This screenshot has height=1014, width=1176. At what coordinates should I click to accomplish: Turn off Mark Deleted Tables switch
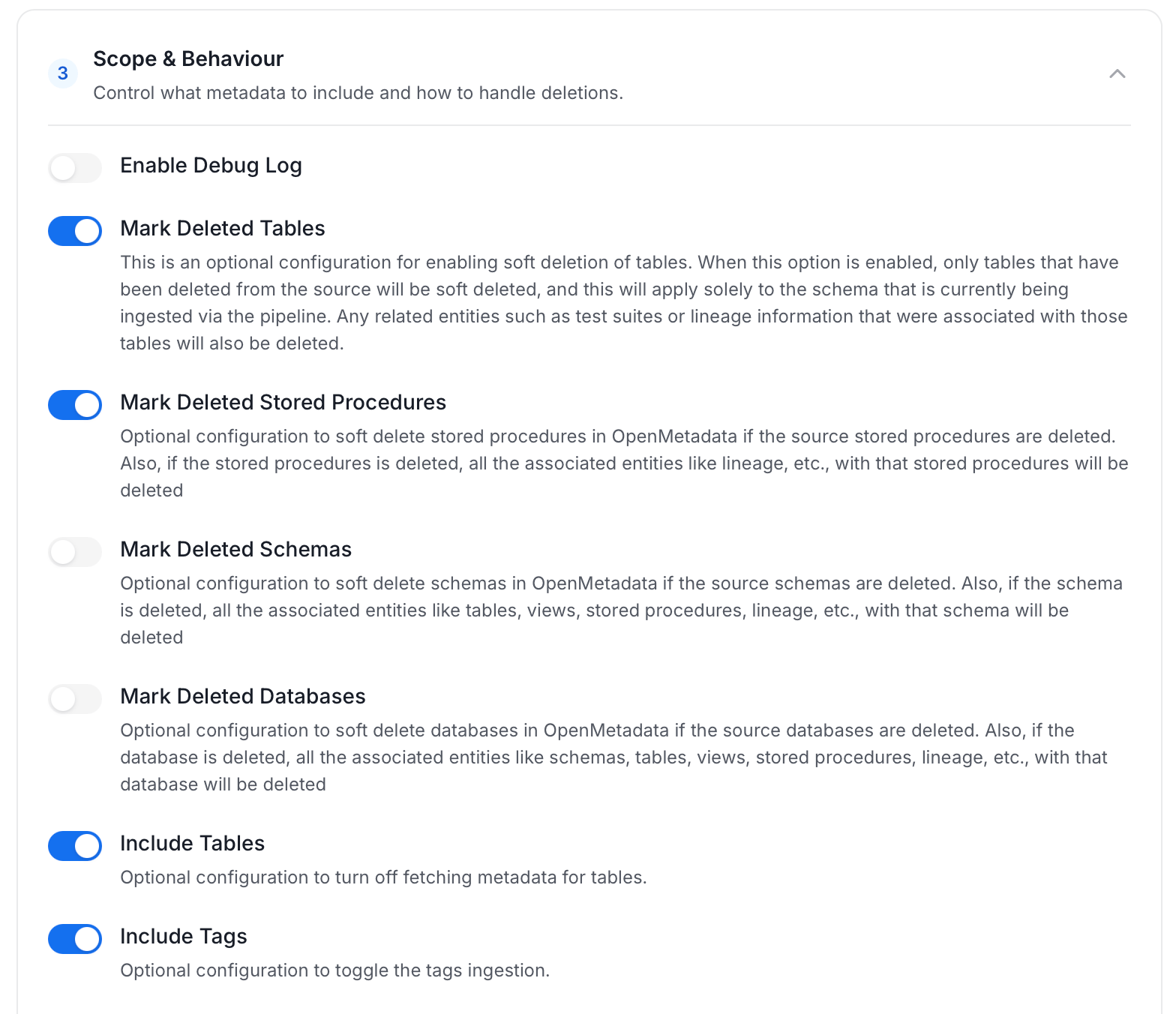(75, 231)
